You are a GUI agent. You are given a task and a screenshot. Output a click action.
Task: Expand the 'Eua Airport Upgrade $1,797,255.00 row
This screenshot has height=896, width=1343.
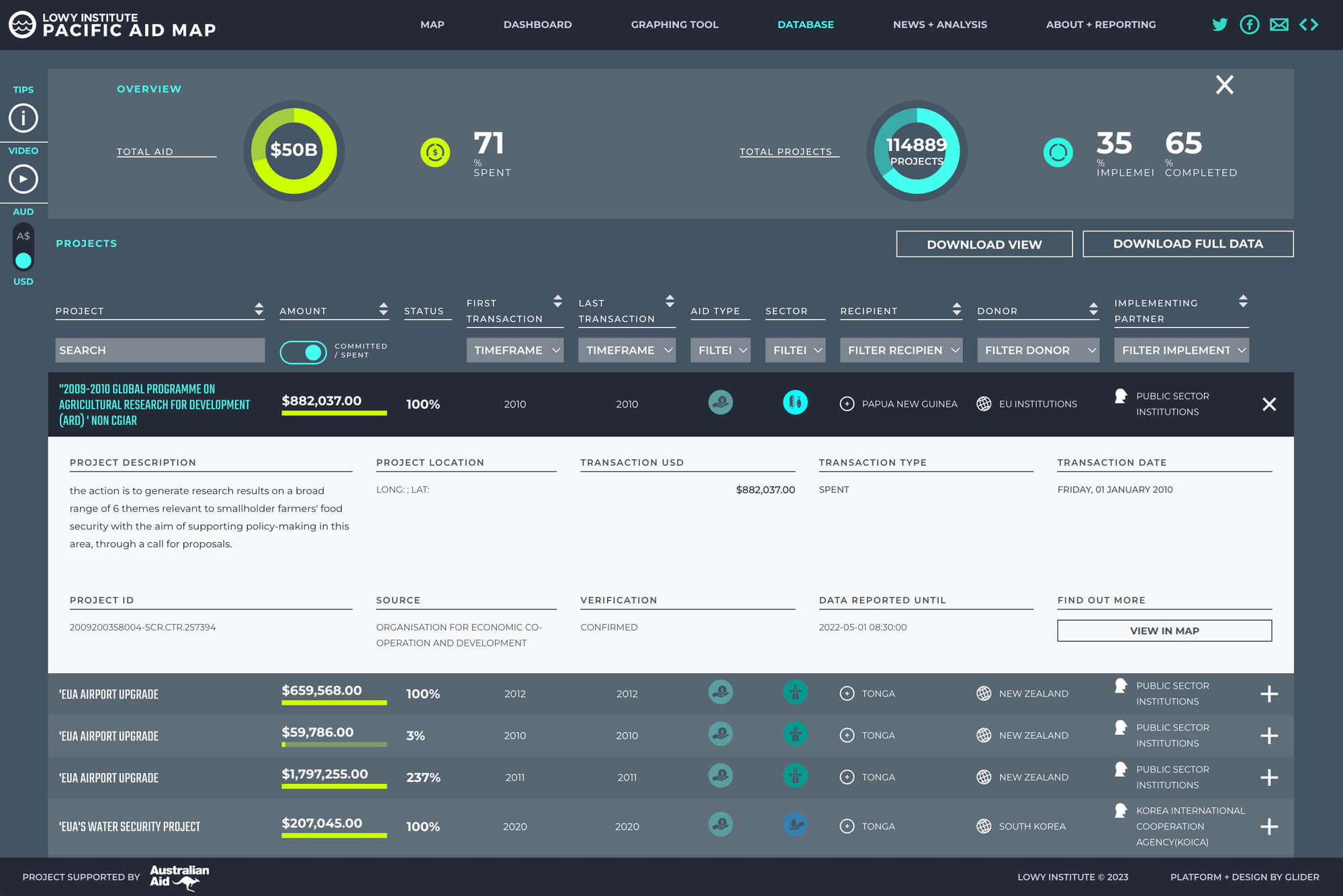(1269, 777)
